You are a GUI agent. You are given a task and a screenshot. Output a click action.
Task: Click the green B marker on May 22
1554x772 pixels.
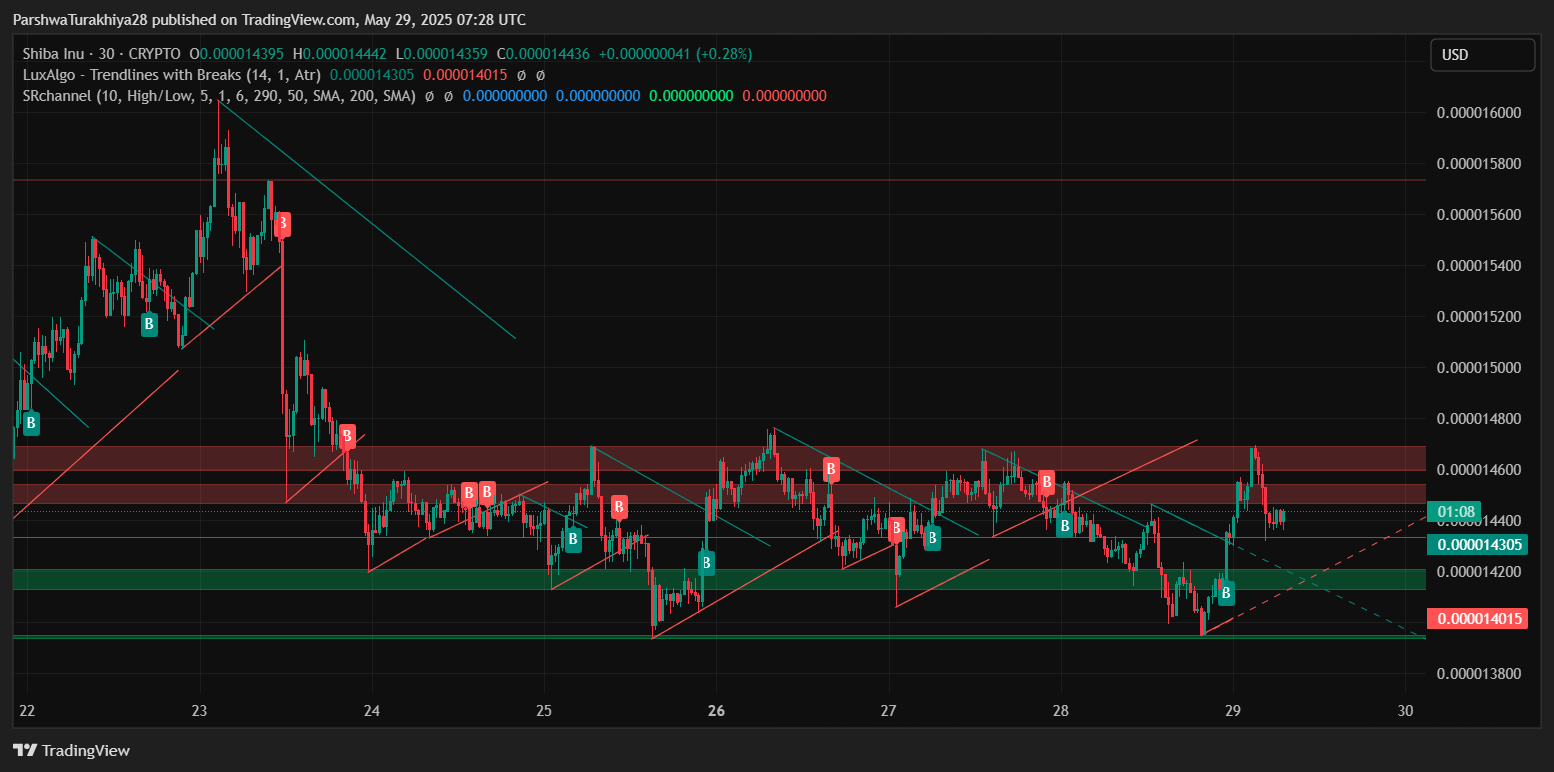(x=31, y=424)
